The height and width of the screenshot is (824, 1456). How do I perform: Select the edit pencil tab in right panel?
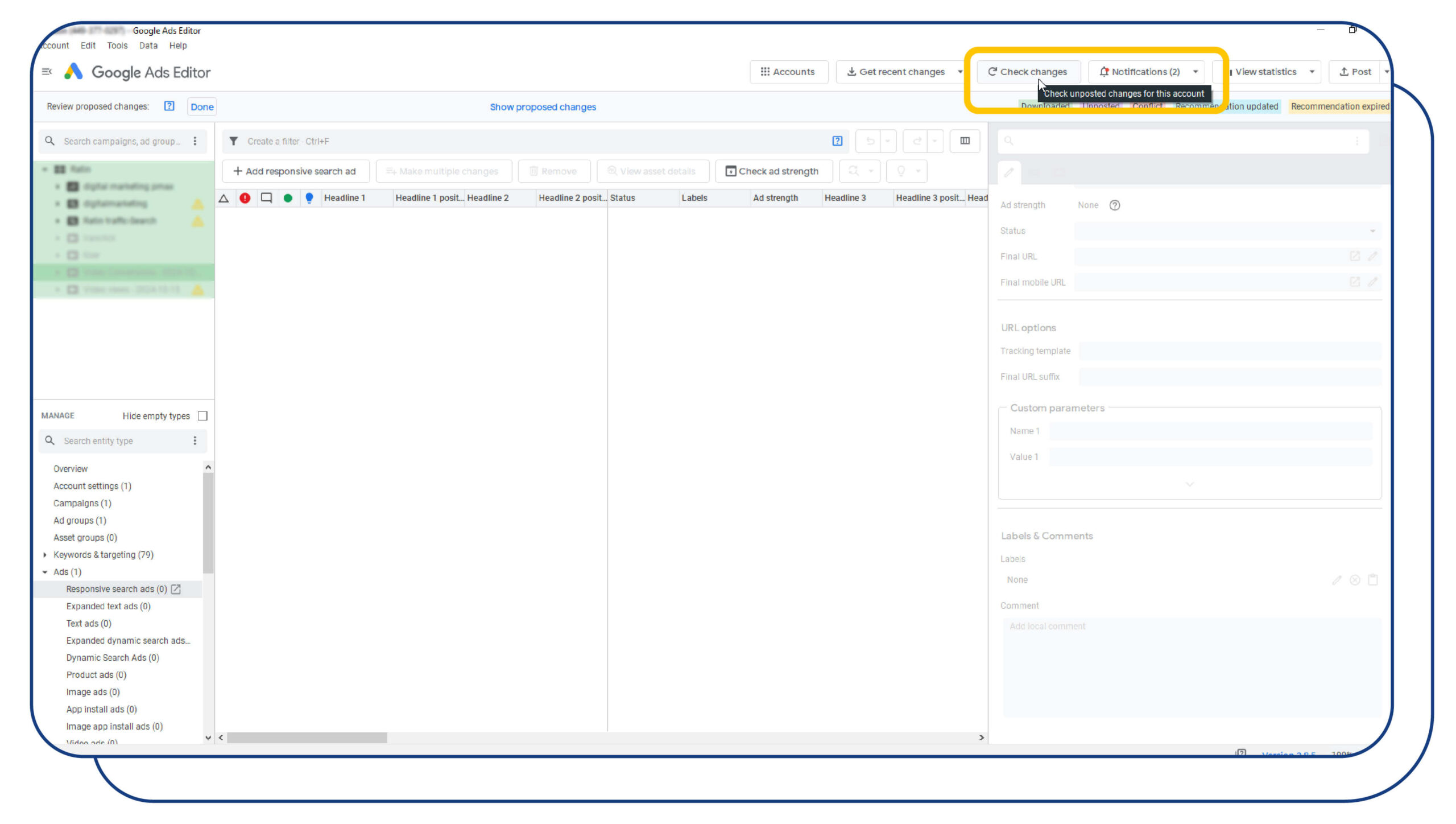coord(1009,172)
